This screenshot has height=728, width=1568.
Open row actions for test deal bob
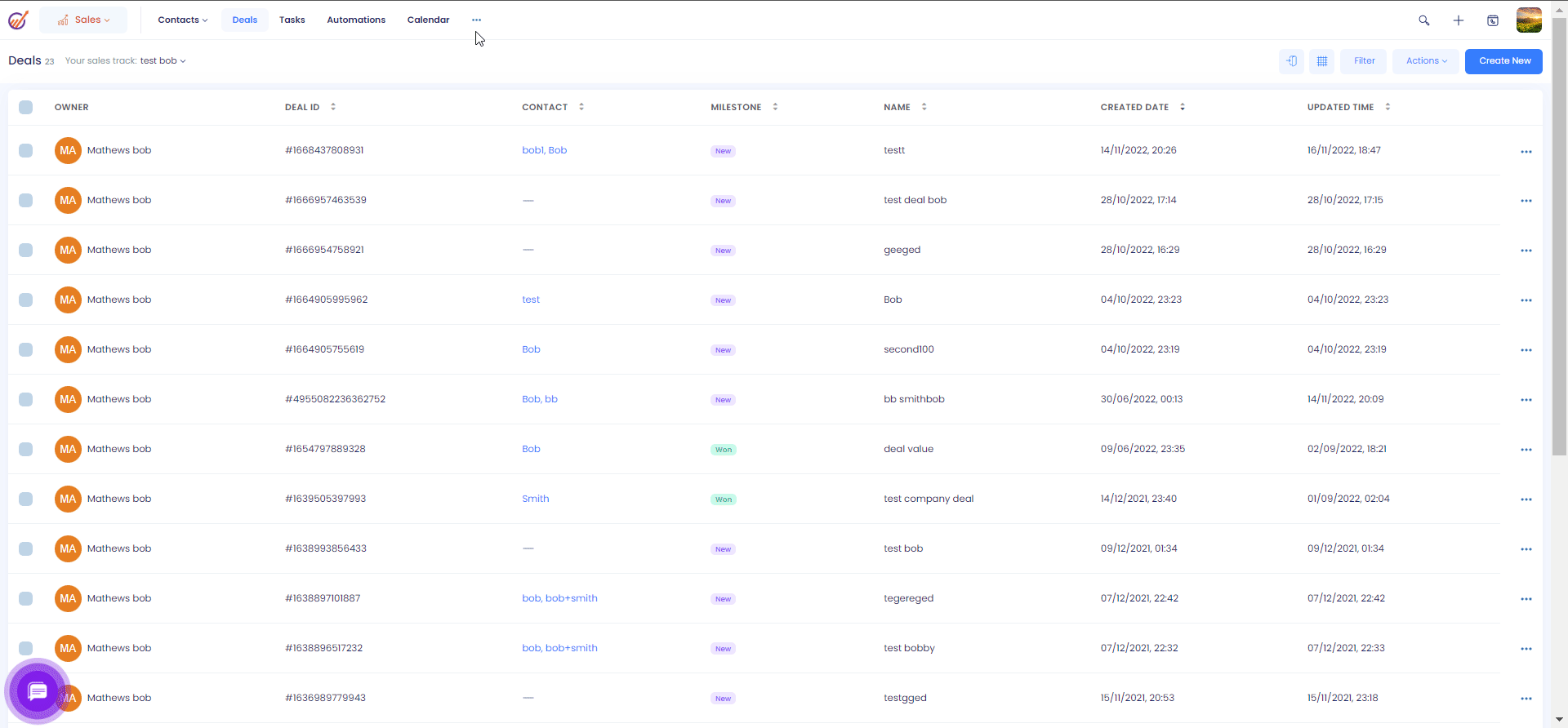point(1526,201)
